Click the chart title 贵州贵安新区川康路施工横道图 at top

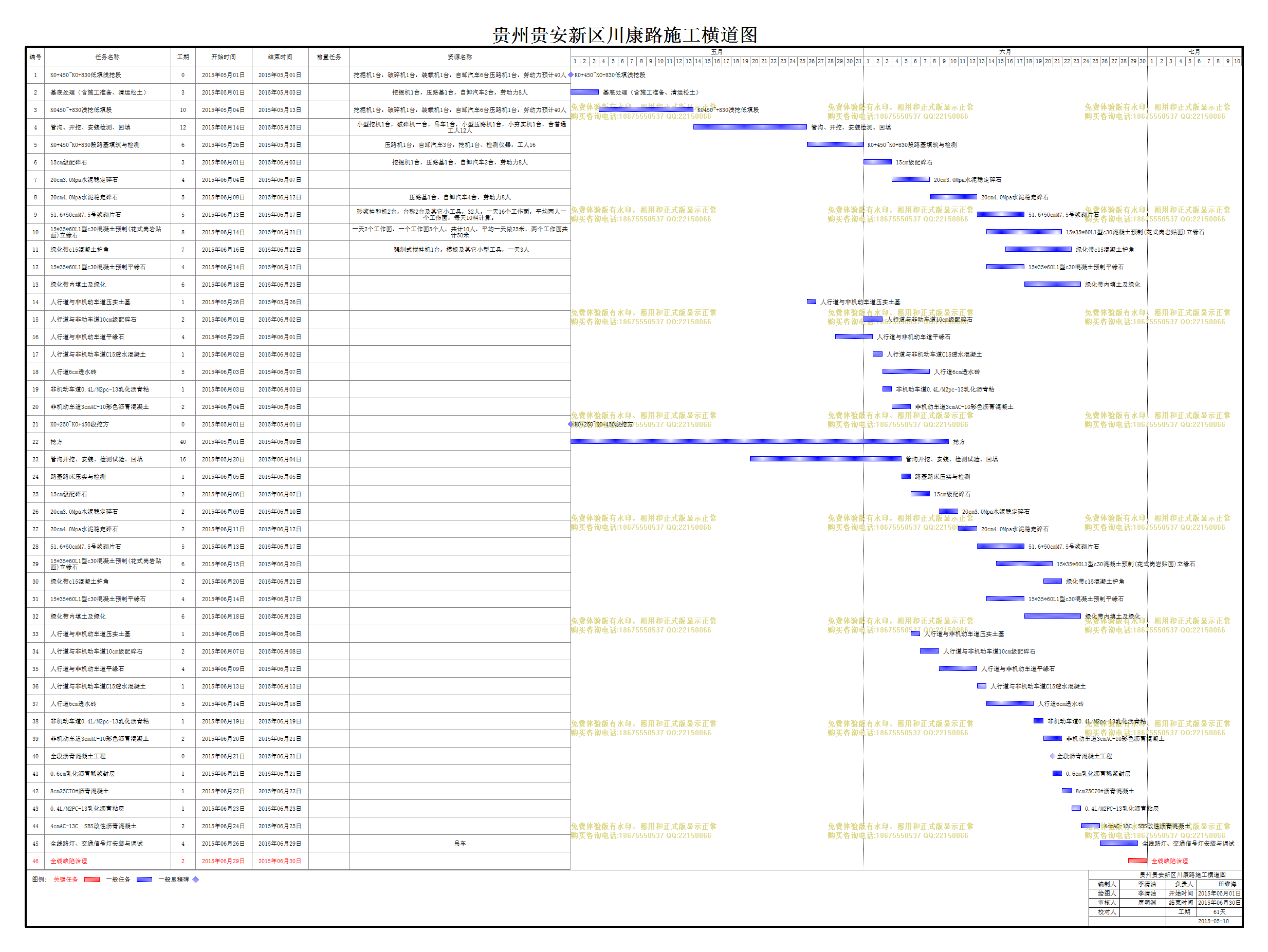(626, 35)
